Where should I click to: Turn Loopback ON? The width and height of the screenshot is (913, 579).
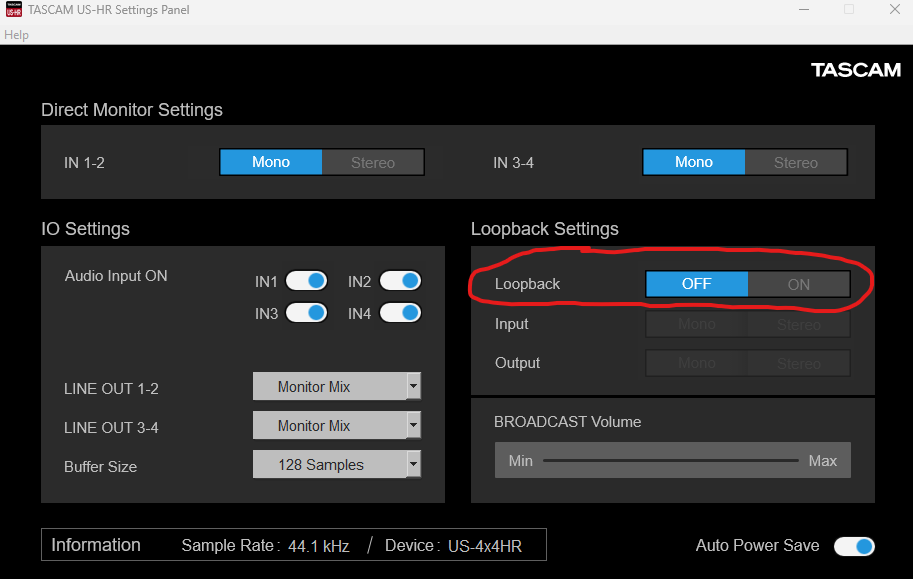point(798,284)
